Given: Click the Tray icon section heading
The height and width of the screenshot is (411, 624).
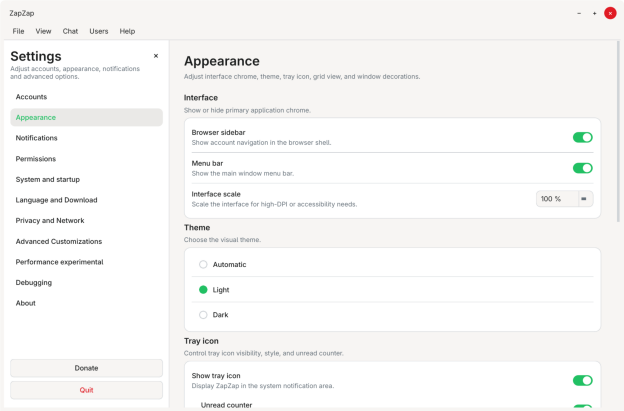Looking at the screenshot, I should (201, 341).
